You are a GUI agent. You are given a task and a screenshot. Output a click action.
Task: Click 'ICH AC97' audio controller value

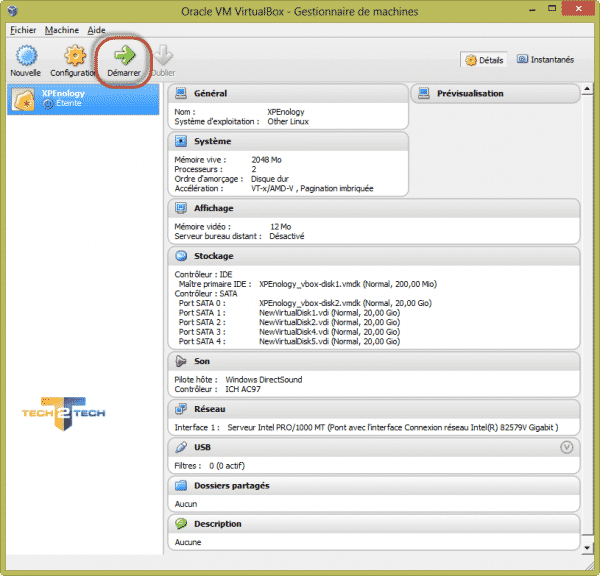243,390
